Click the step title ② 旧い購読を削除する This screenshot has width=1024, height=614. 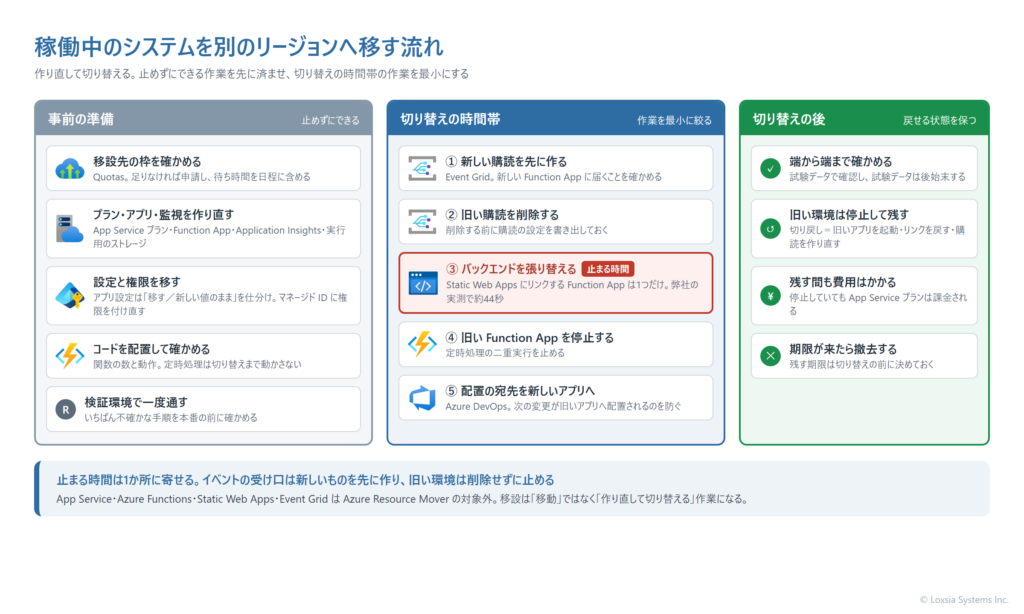(502, 214)
